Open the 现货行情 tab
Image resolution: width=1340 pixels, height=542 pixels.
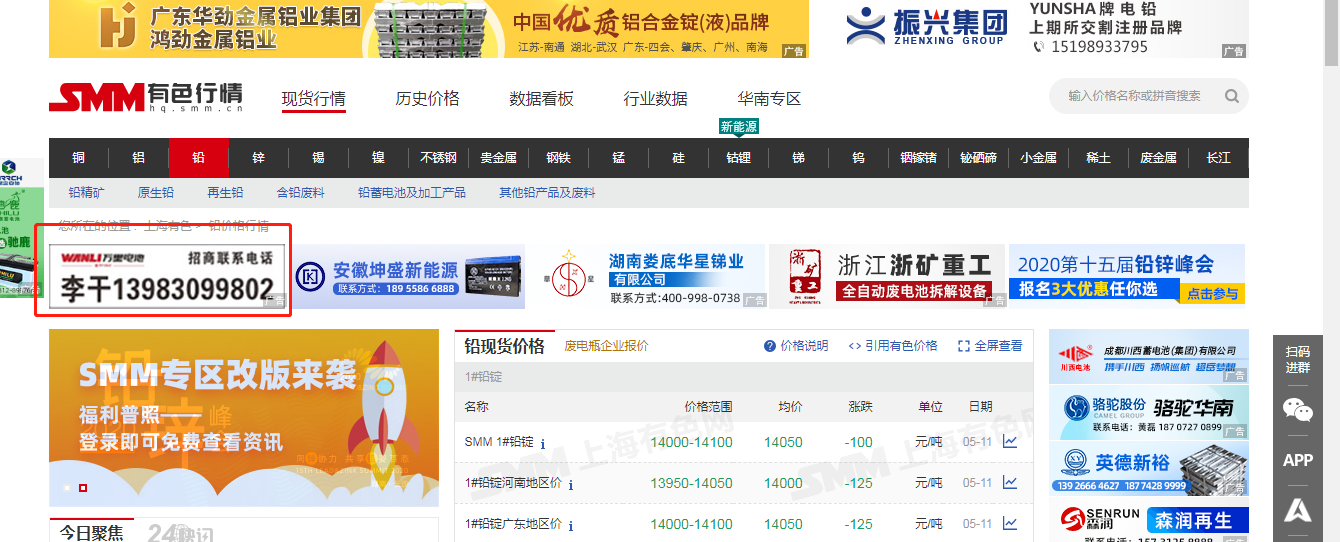314,99
